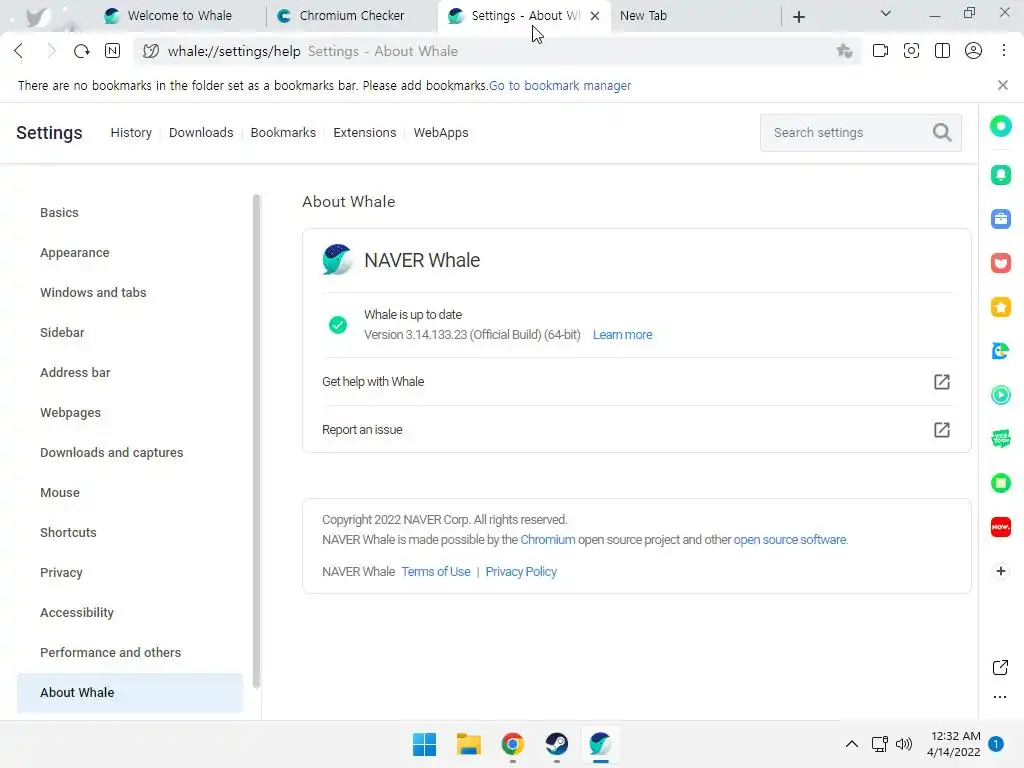The image size is (1024, 768).
Task: Open the Whale three-dot menu
Action: click(x=1004, y=51)
